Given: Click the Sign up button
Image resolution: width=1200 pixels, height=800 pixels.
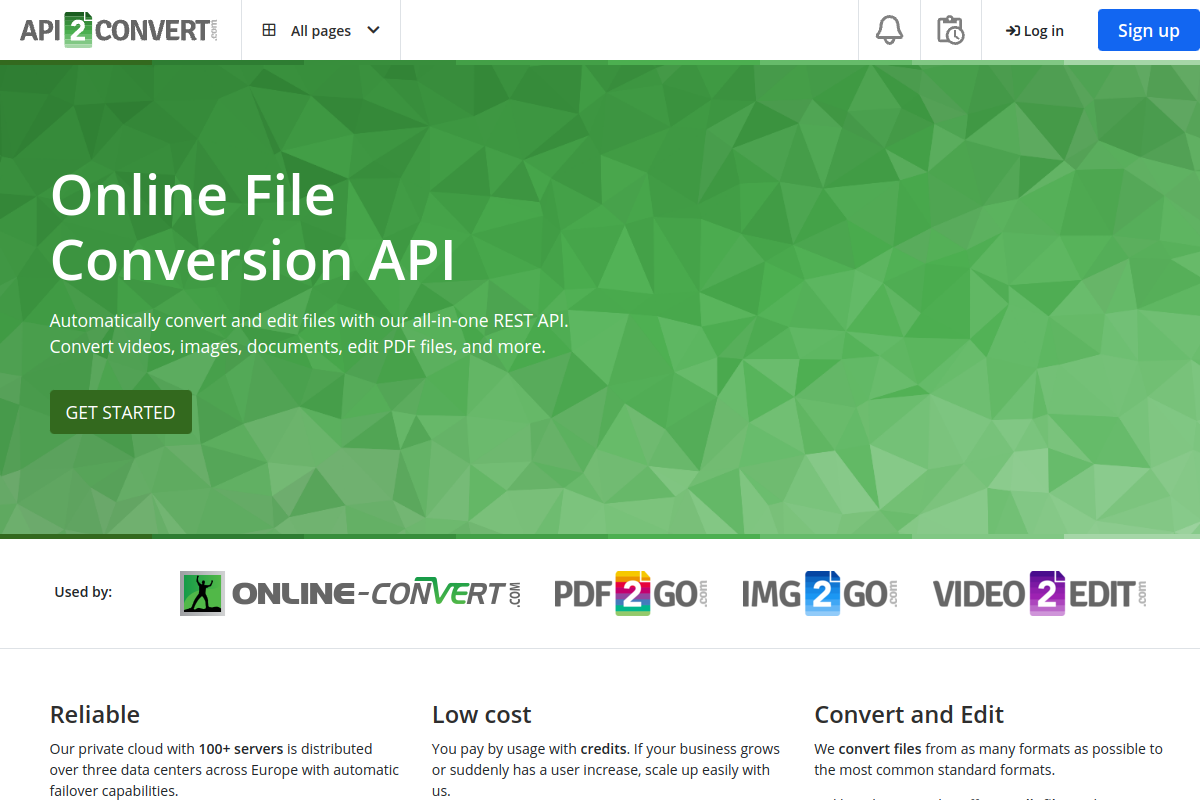Looking at the screenshot, I should click(1148, 30).
